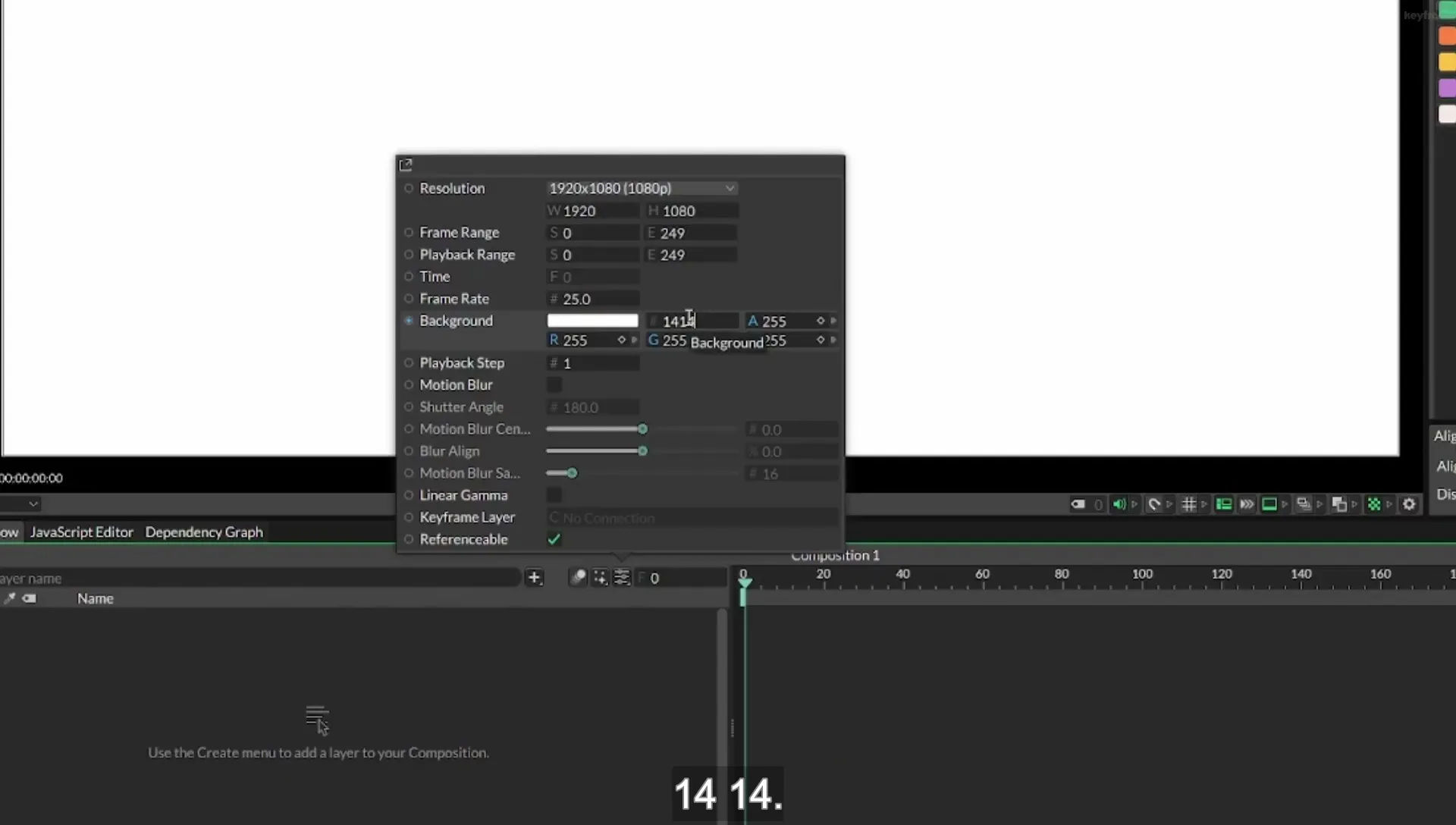Toggle the green safe frame icon
This screenshot has height=825, width=1456.
1269,504
